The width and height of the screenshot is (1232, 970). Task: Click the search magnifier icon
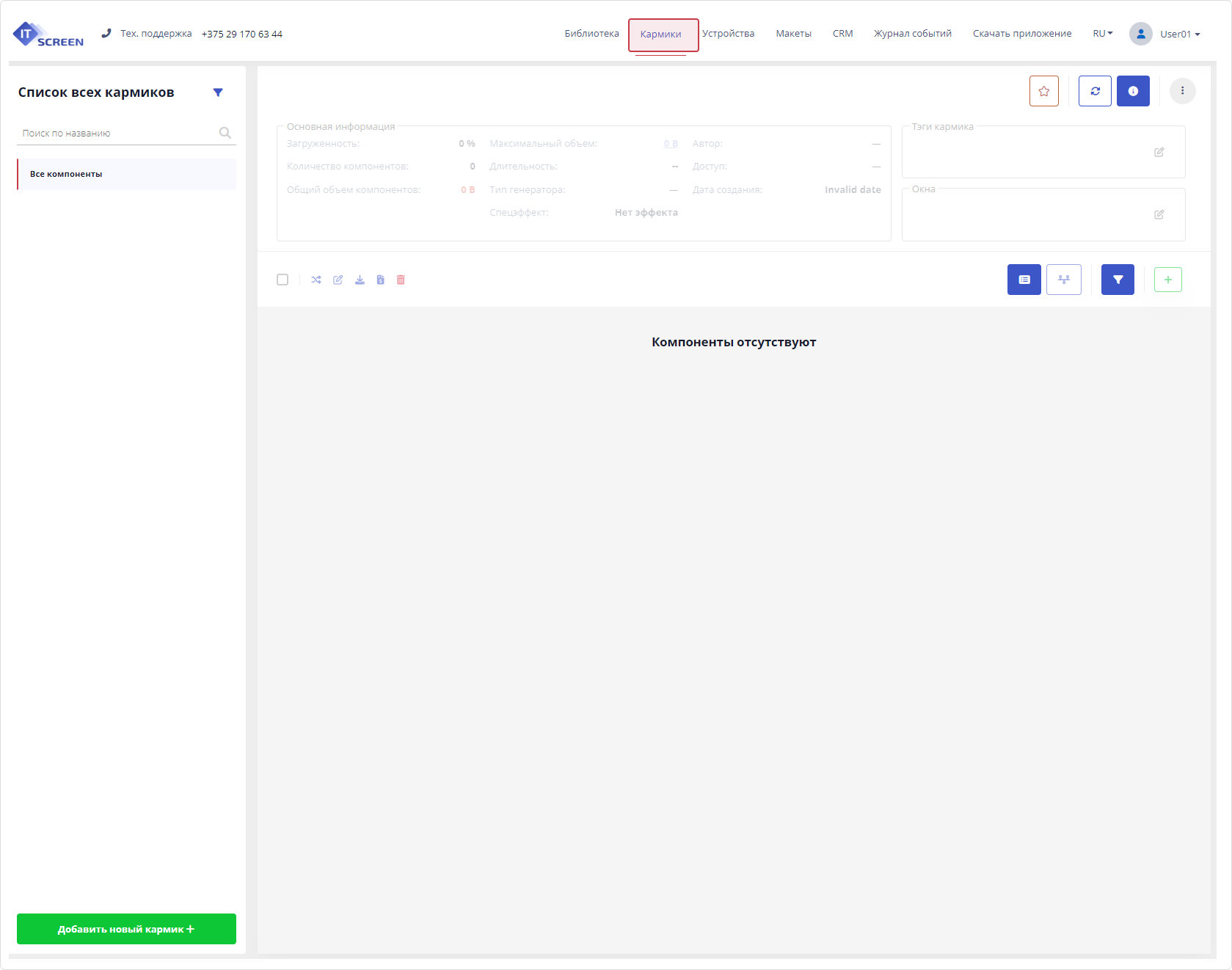click(225, 133)
